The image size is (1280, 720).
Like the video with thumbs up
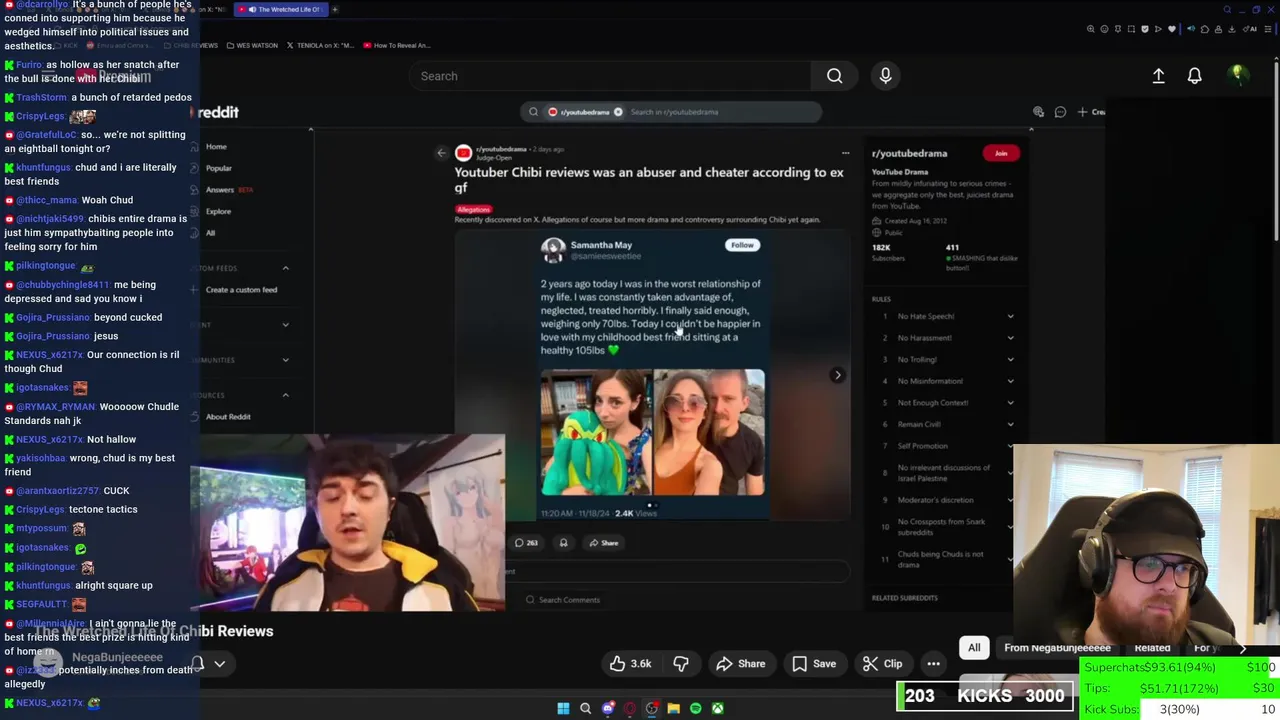(631, 664)
